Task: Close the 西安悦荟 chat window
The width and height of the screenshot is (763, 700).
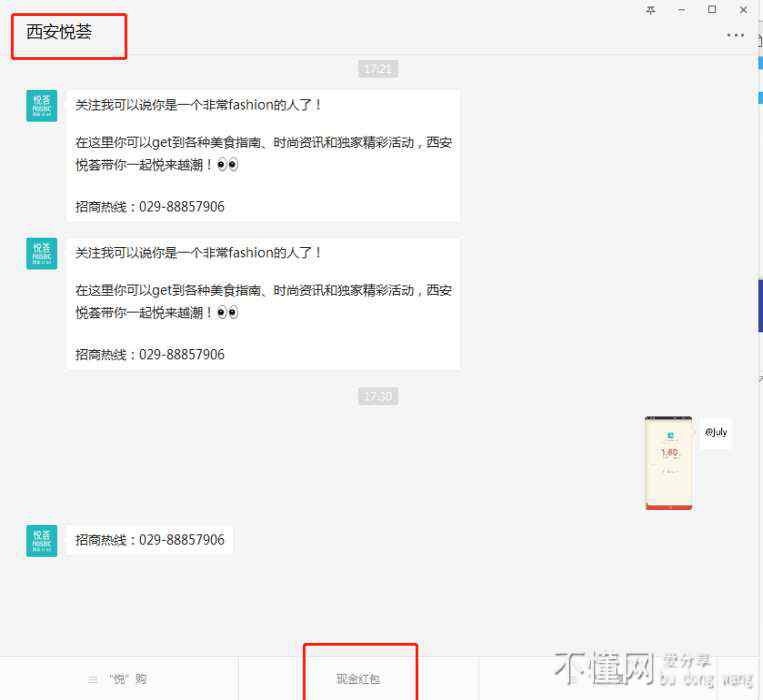Action: 742,10
